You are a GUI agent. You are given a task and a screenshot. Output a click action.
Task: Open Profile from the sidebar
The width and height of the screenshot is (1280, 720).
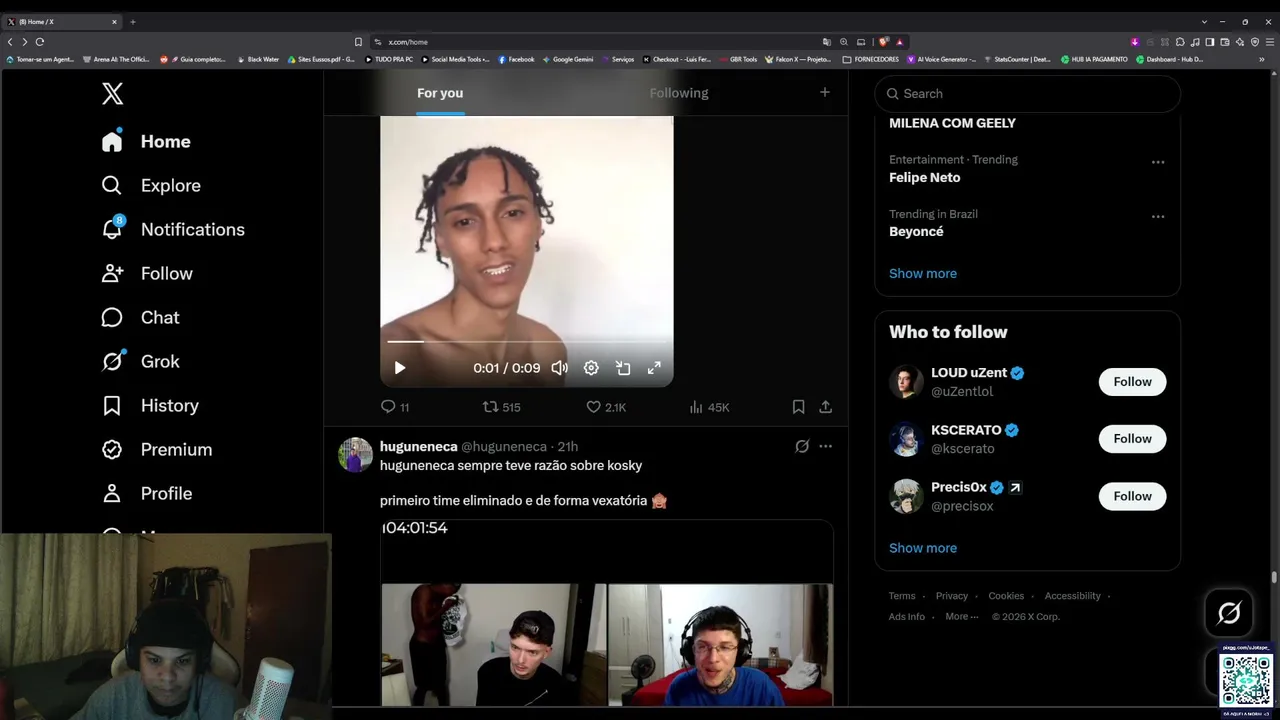(147, 493)
